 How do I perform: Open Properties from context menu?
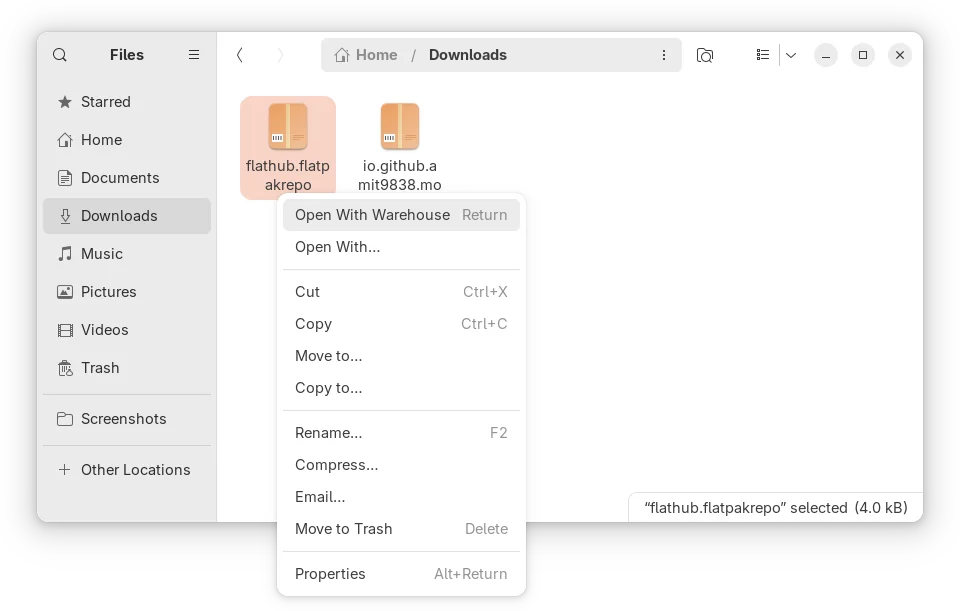401,574
